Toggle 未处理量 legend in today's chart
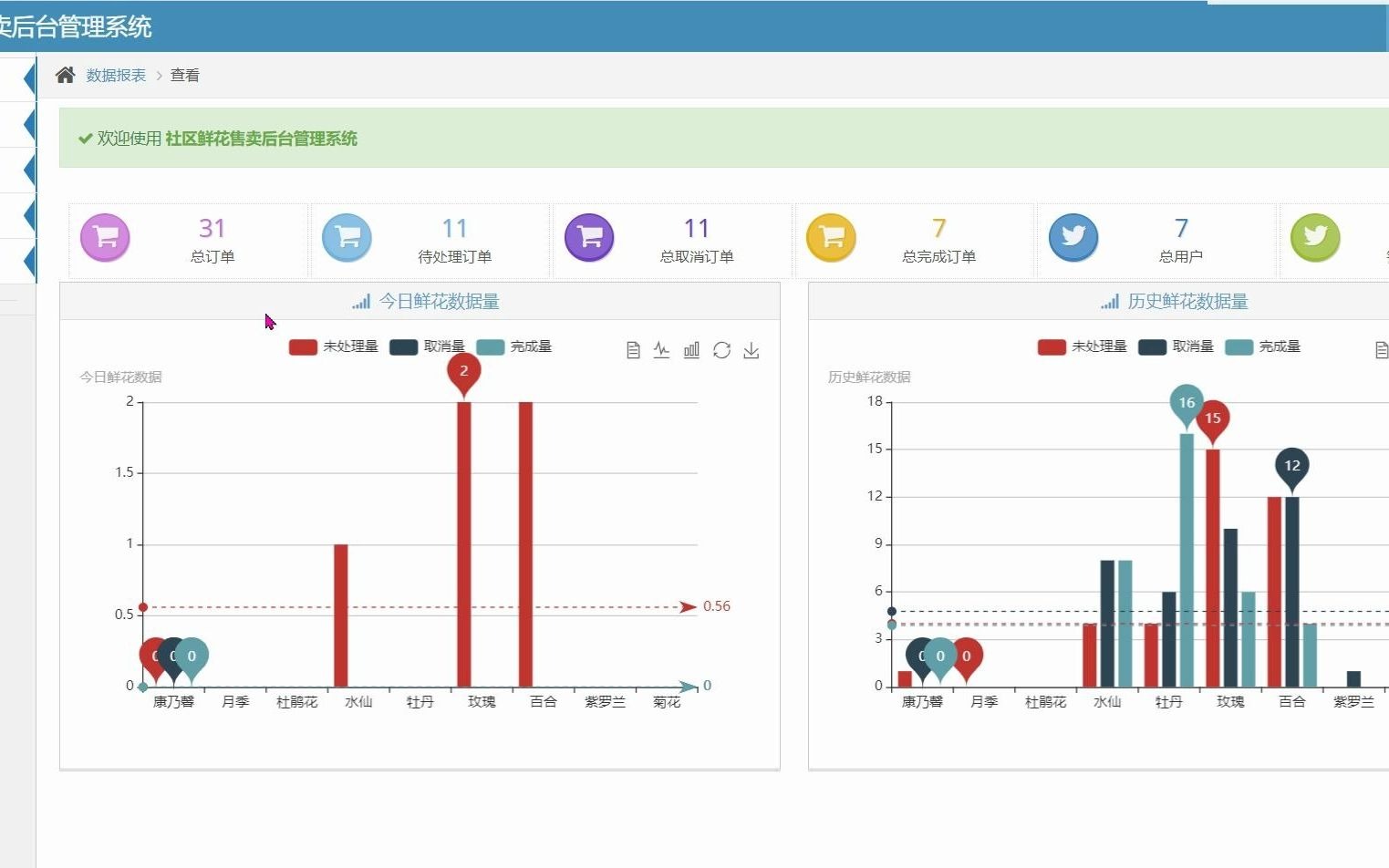1389x868 pixels. pyautogui.click(x=334, y=346)
